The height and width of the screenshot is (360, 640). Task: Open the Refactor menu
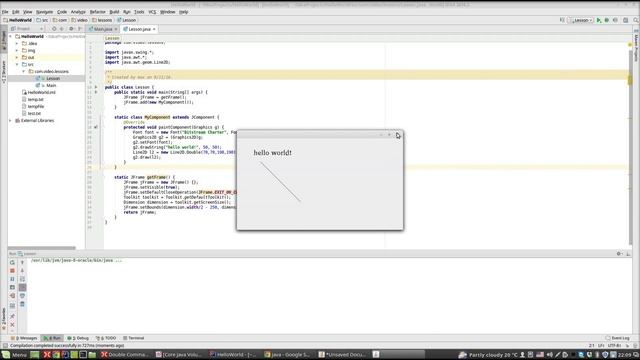pyautogui.click(x=97, y=12)
